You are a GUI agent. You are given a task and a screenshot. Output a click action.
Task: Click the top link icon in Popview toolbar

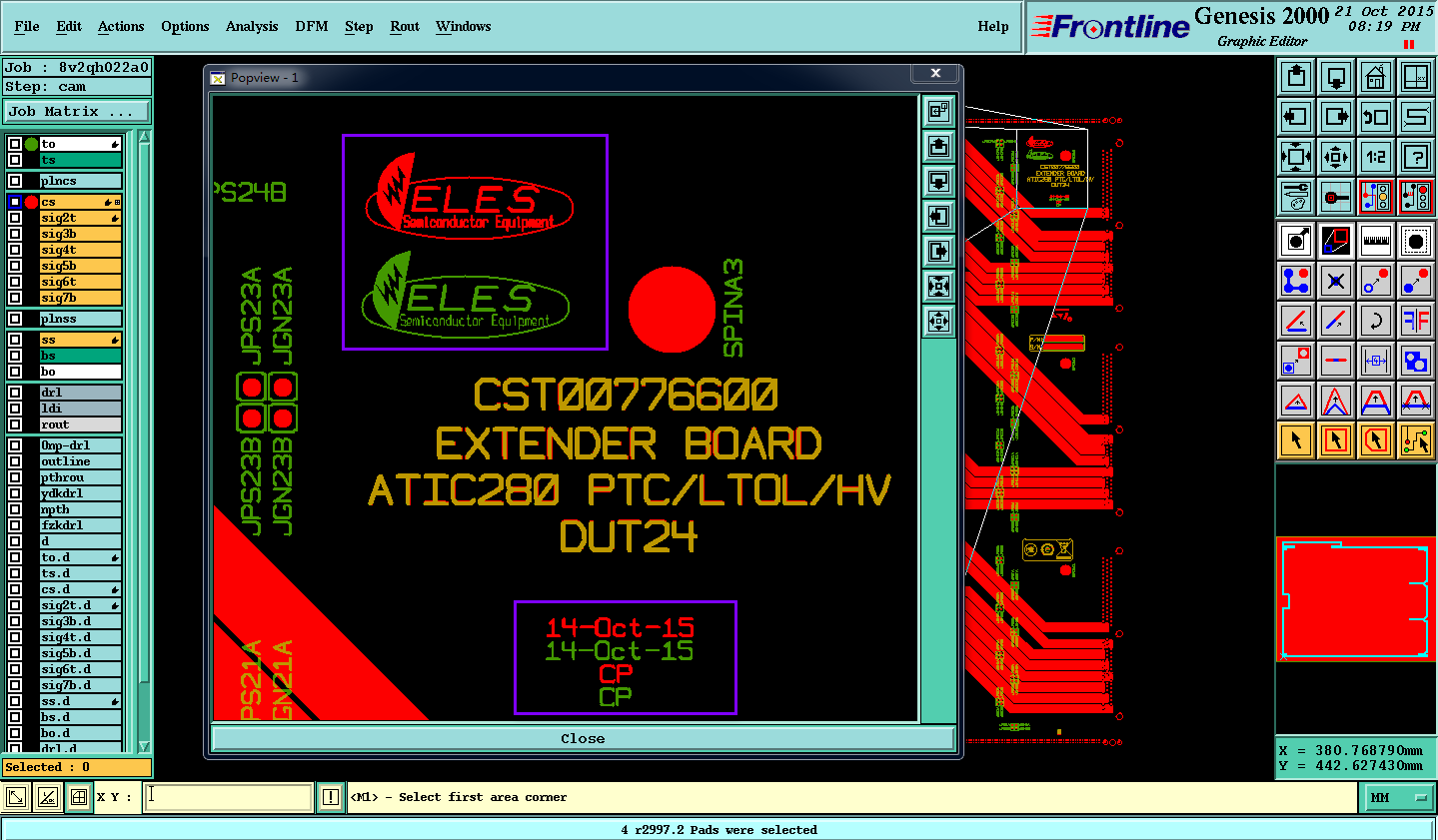click(x=938, y=112)
